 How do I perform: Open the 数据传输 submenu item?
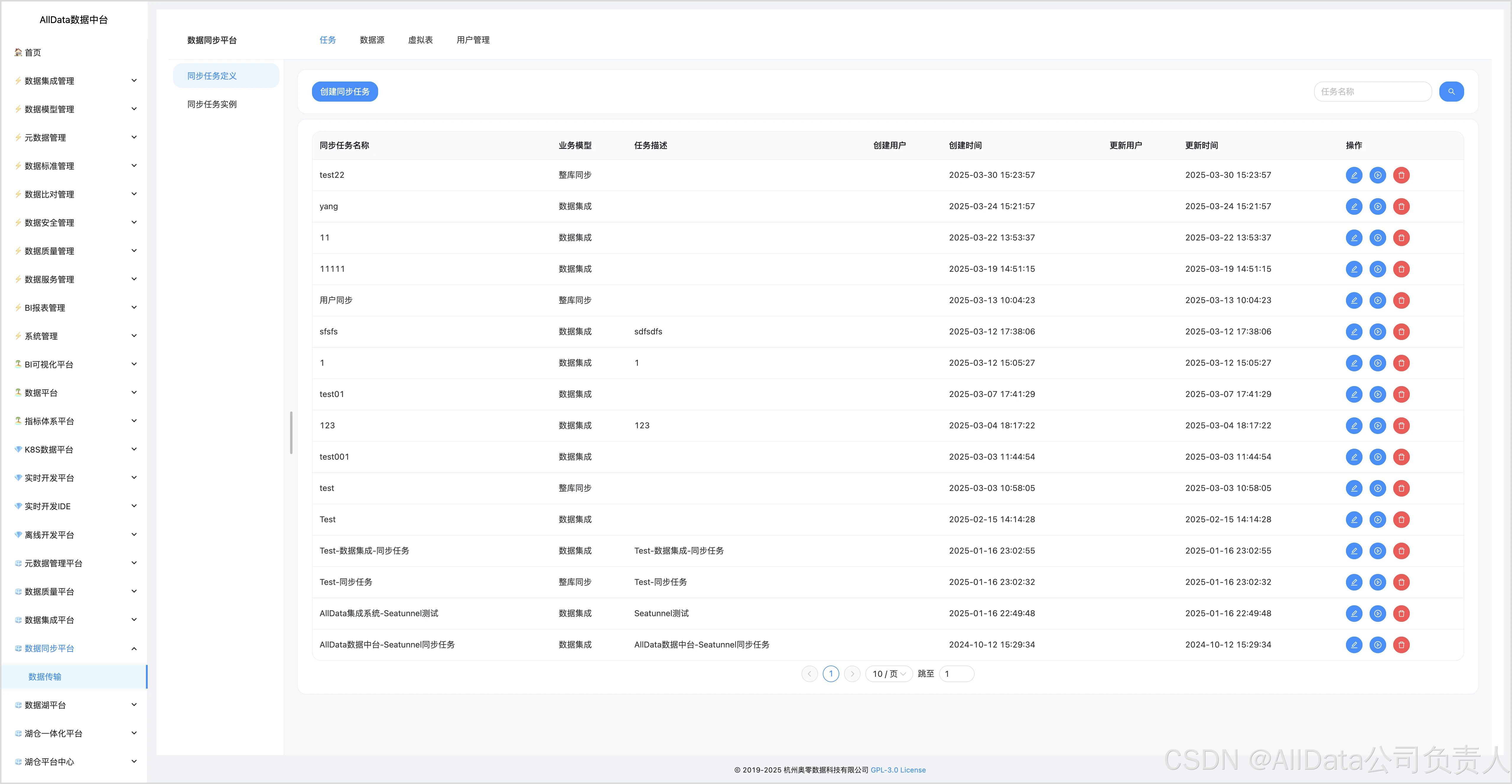[74, 676]
